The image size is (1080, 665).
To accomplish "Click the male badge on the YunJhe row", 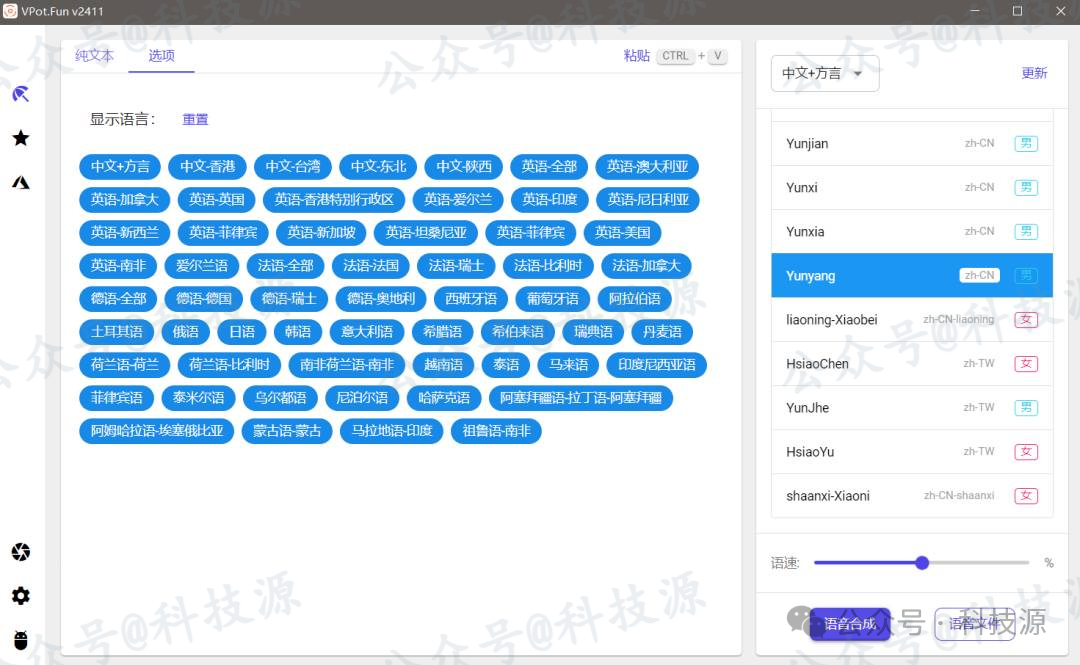I will click(1026, 408).
